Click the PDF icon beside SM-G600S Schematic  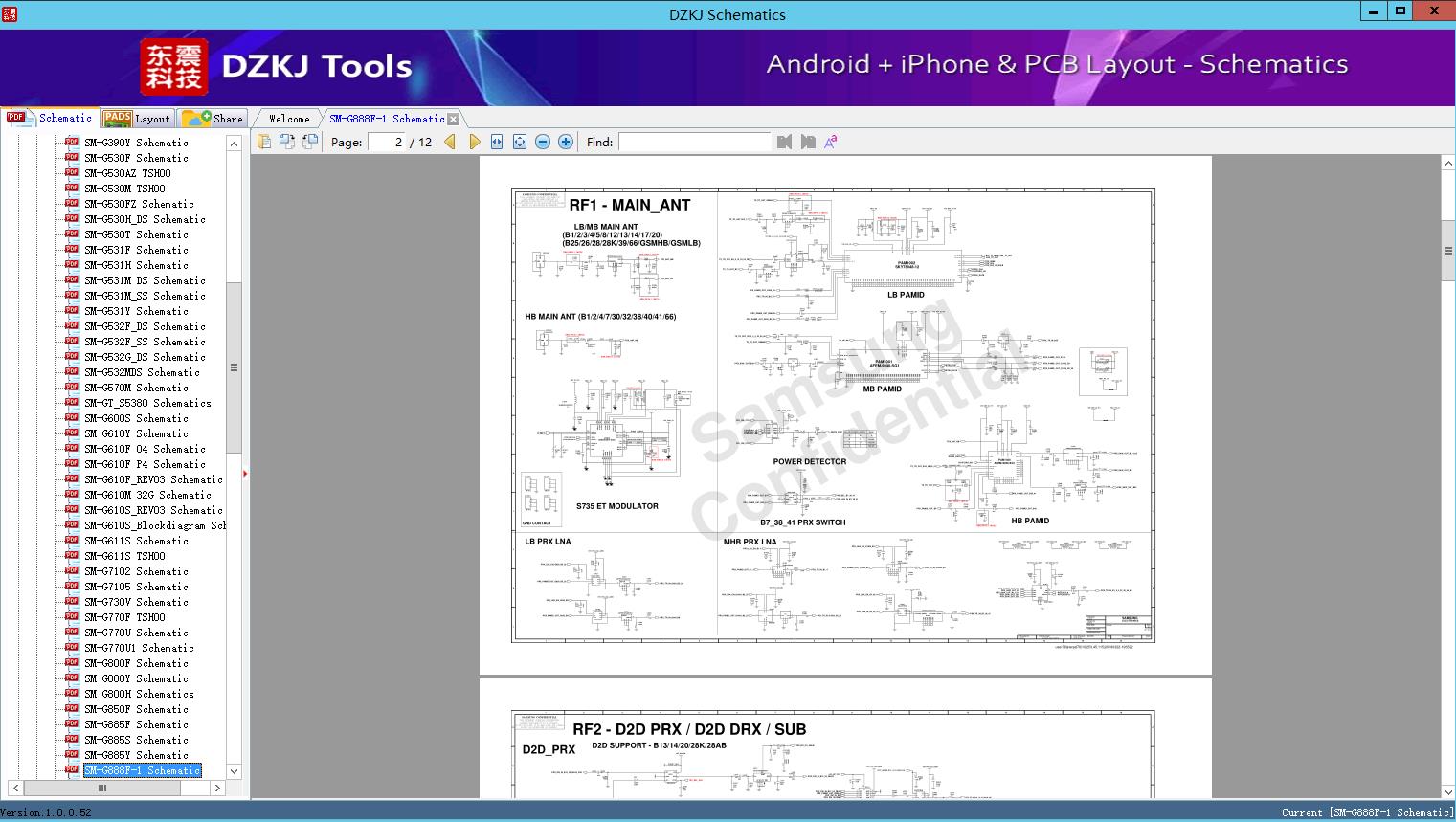pos(72,417)
